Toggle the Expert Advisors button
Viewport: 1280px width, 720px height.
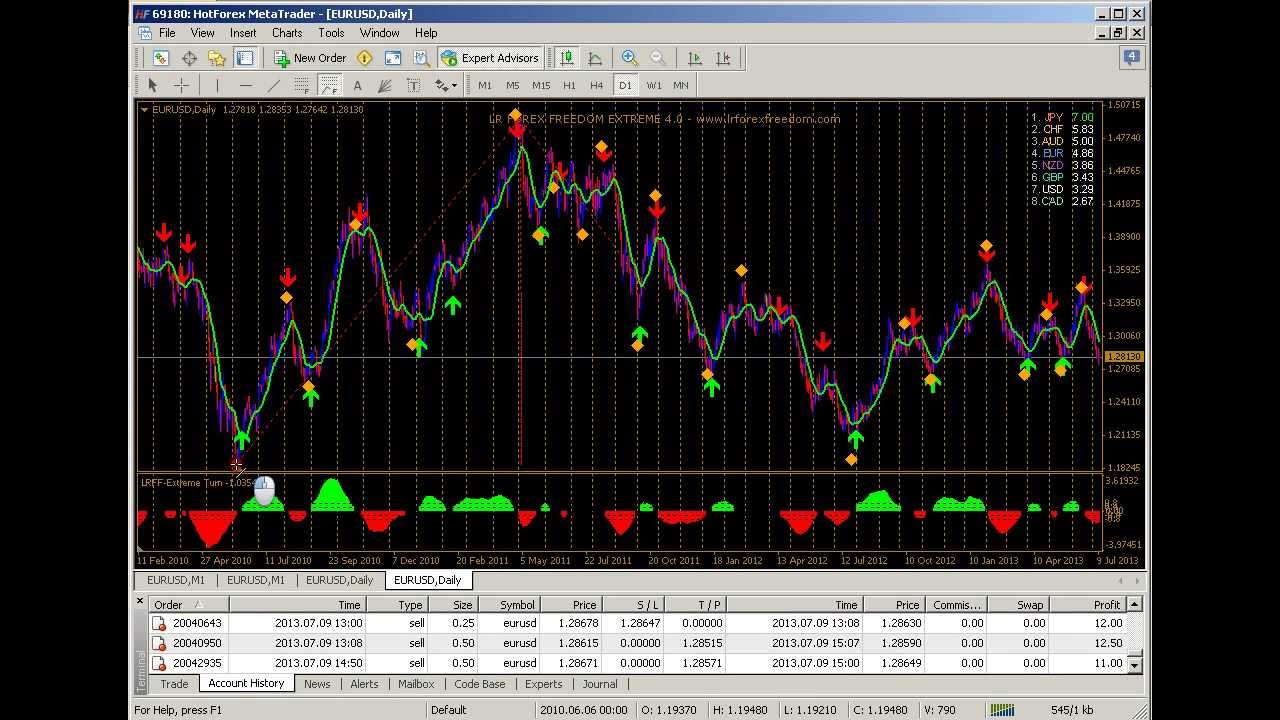point(490,58)
